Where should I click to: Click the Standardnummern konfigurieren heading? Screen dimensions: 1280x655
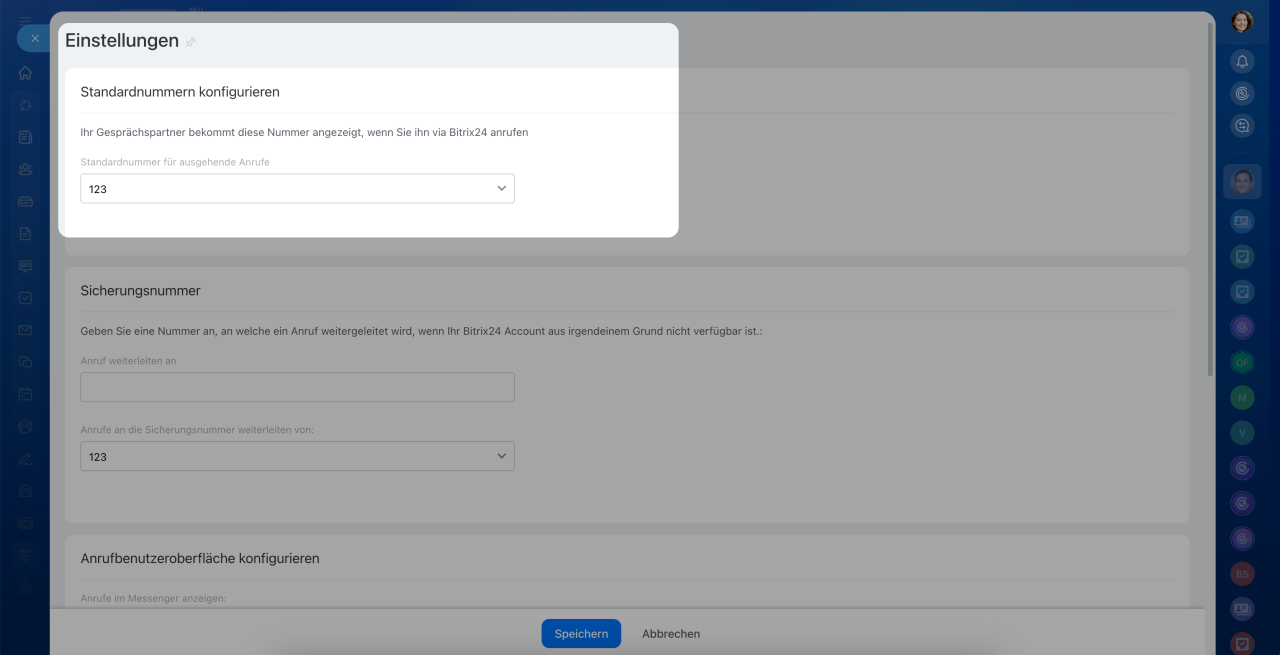[180, 92]
